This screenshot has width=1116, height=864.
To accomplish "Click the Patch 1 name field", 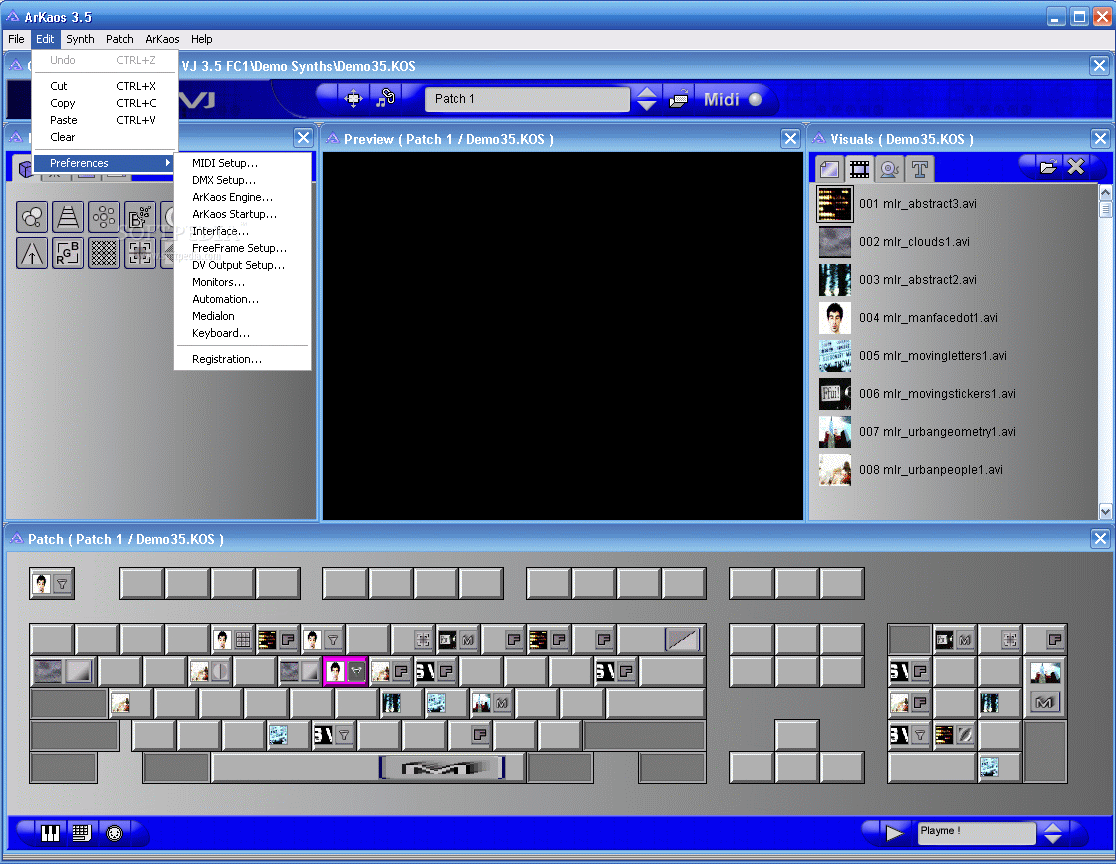I will click(527, 99).
